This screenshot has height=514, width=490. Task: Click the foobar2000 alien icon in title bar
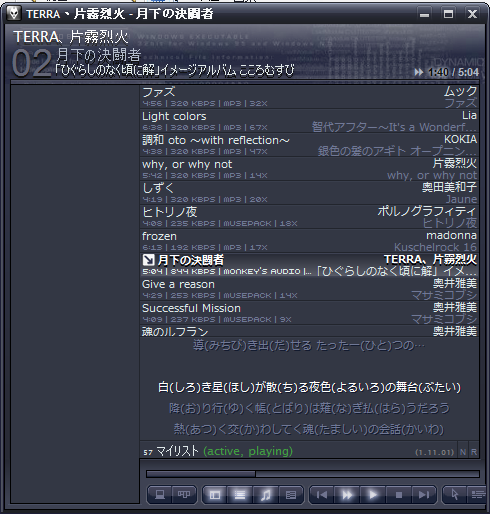click(14, 14)
